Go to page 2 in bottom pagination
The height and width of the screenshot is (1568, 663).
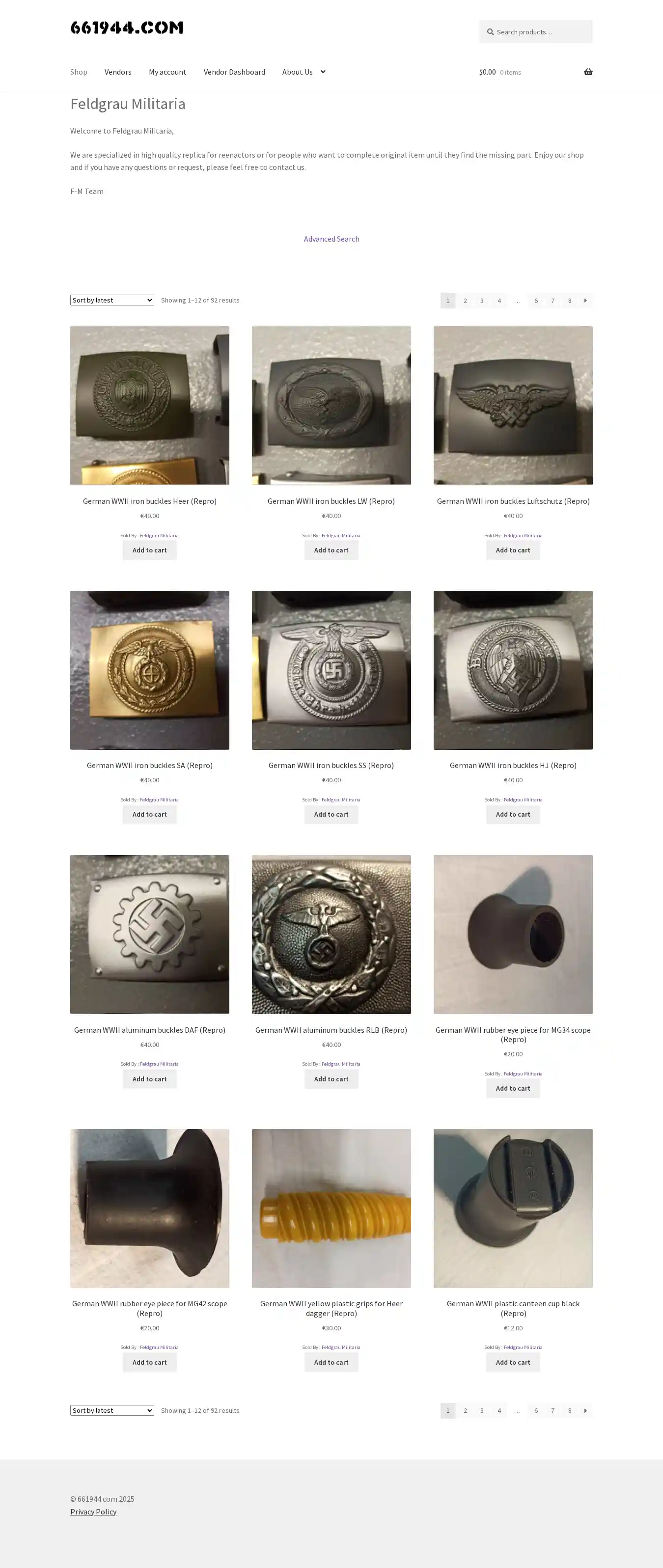465,1410
